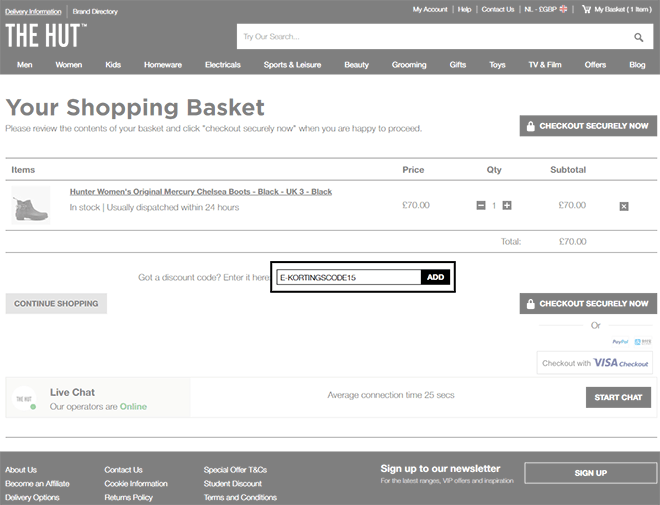Open Terms and Conditions link
This screenshot has height=505, width=660.
point(240,497)
